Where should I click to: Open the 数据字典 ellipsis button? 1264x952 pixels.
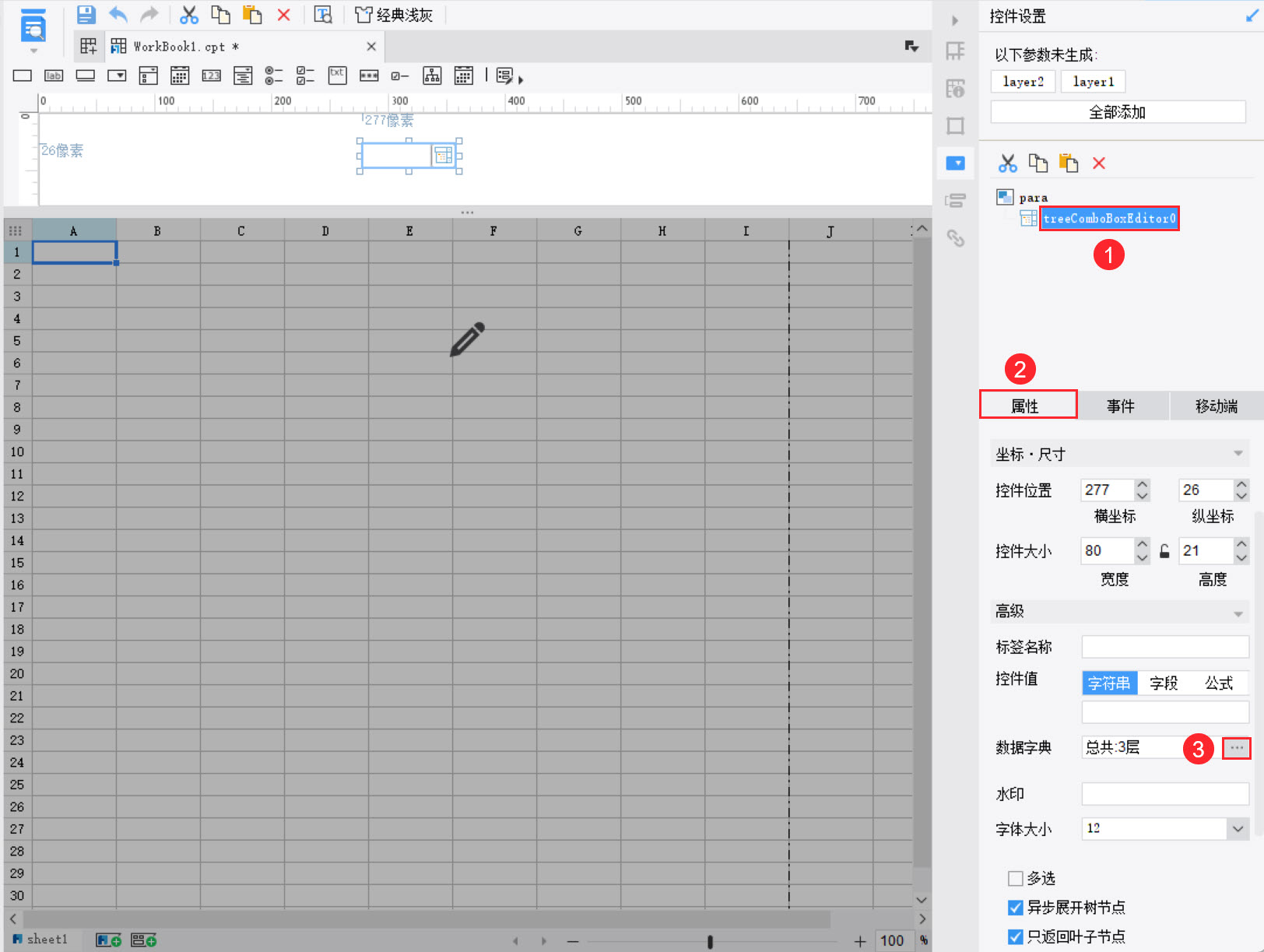[1237, 747]
